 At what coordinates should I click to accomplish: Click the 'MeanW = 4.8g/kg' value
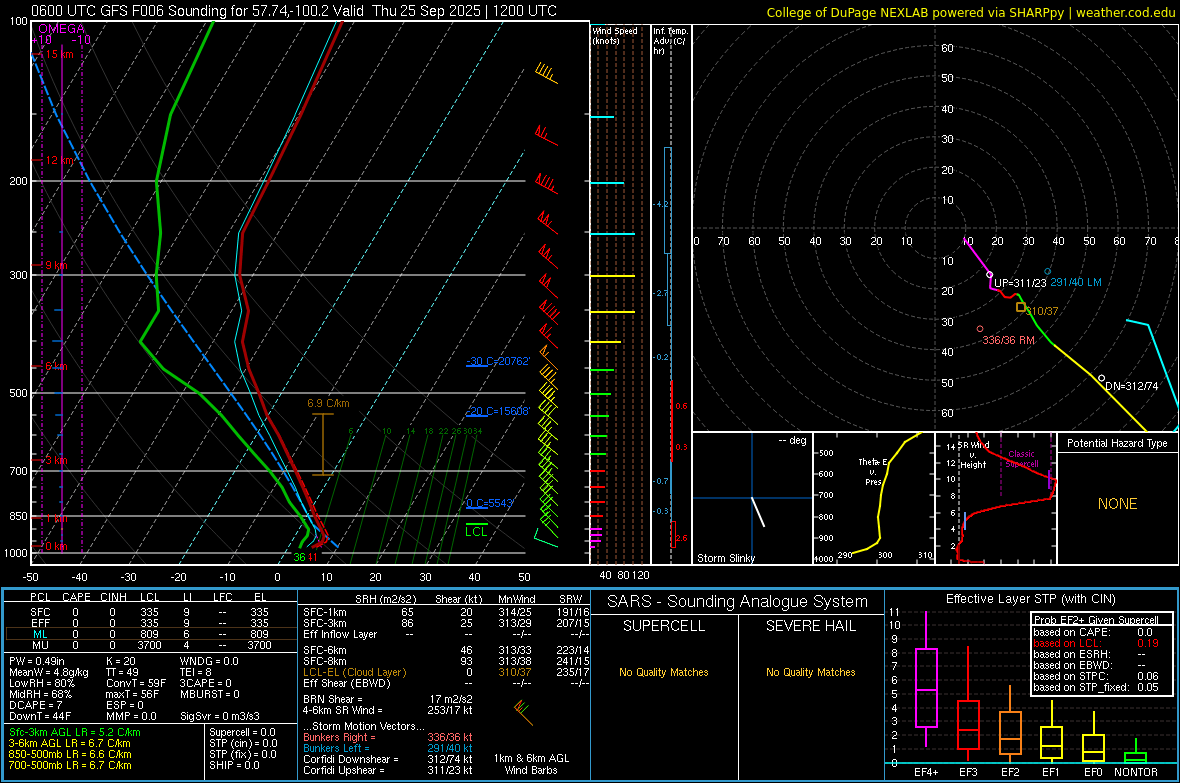[49, 672]
